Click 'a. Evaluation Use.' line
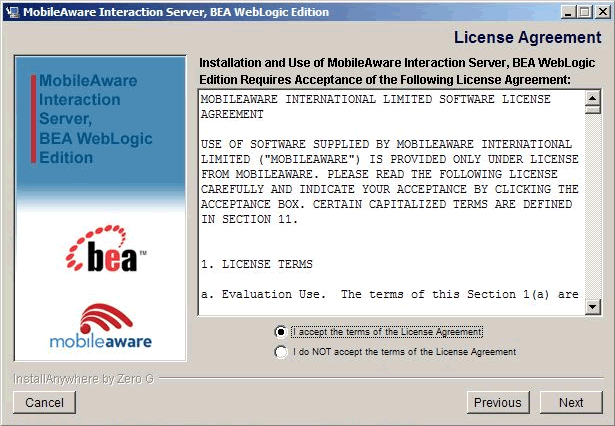The width and height of the screenshot is (615, 426). [x=389, y=295]
